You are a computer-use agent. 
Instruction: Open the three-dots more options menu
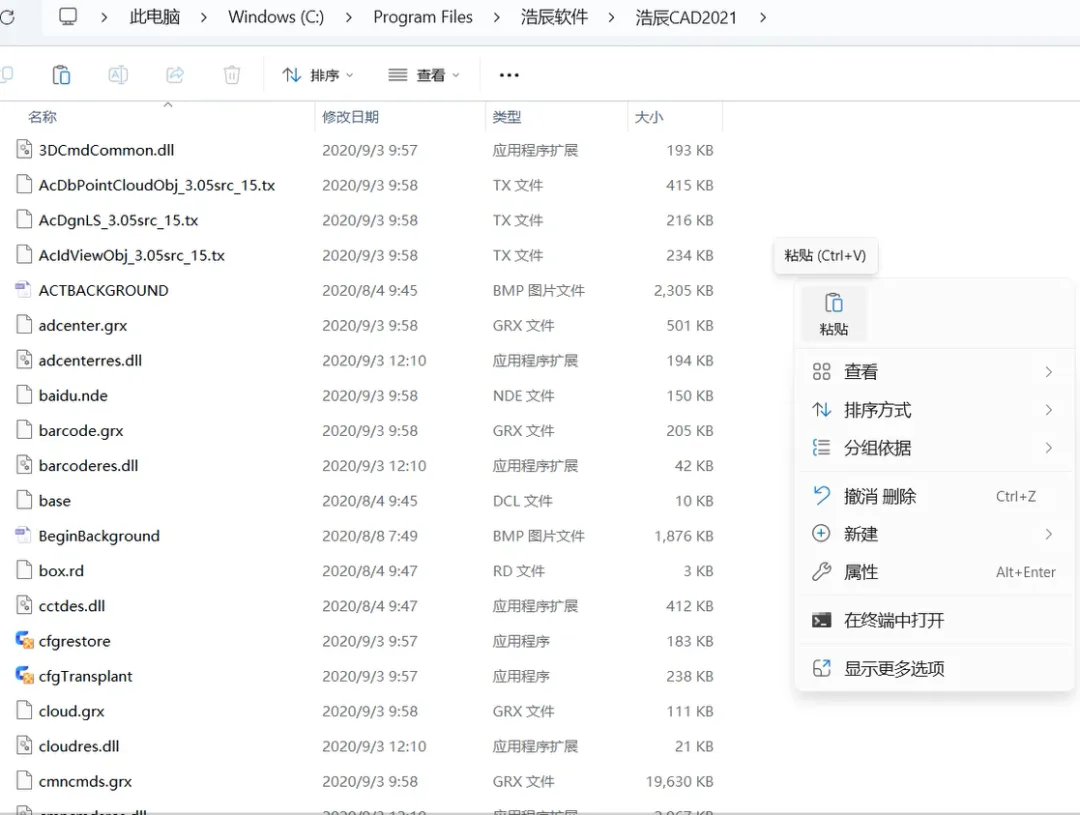[509, 75]
